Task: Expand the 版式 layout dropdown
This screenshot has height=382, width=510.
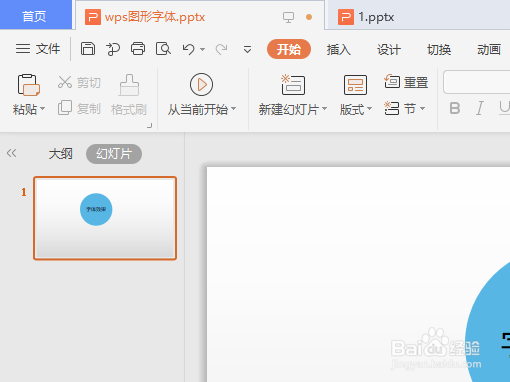Action: [x=369, y=109]
